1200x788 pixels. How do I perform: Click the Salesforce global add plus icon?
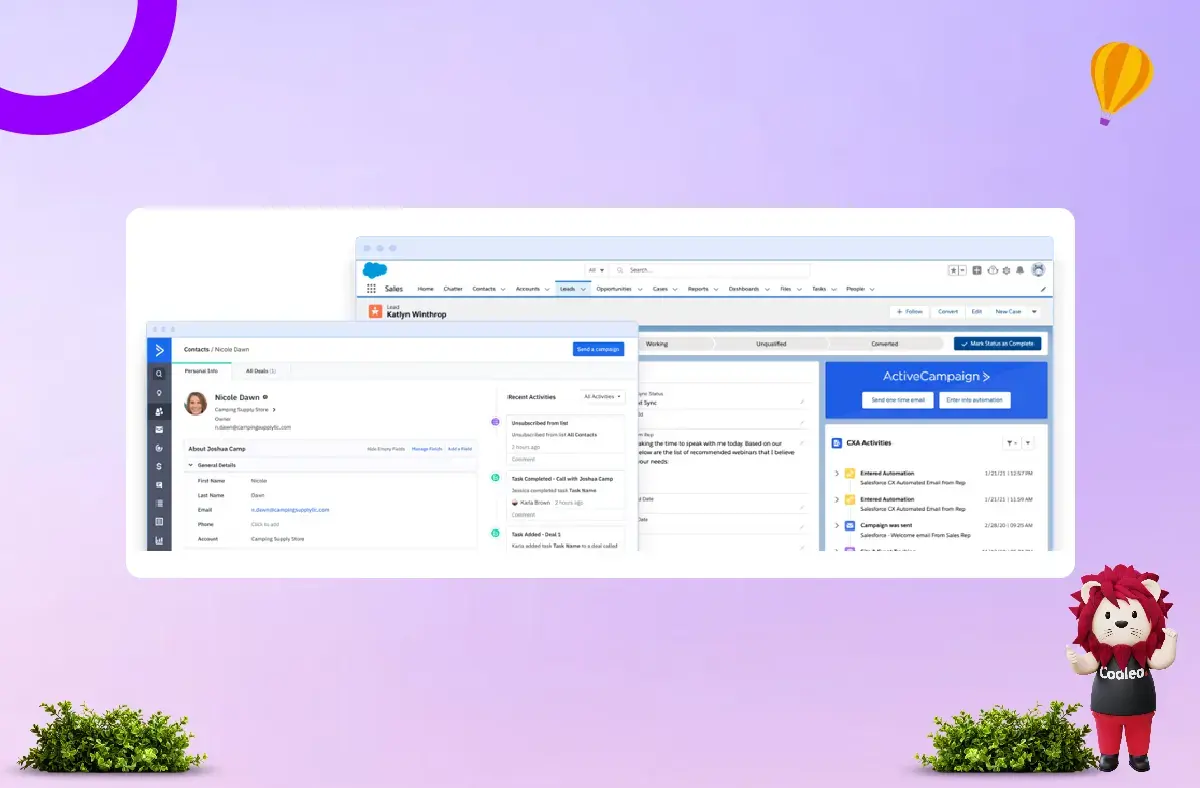click(x=977, y=270)
